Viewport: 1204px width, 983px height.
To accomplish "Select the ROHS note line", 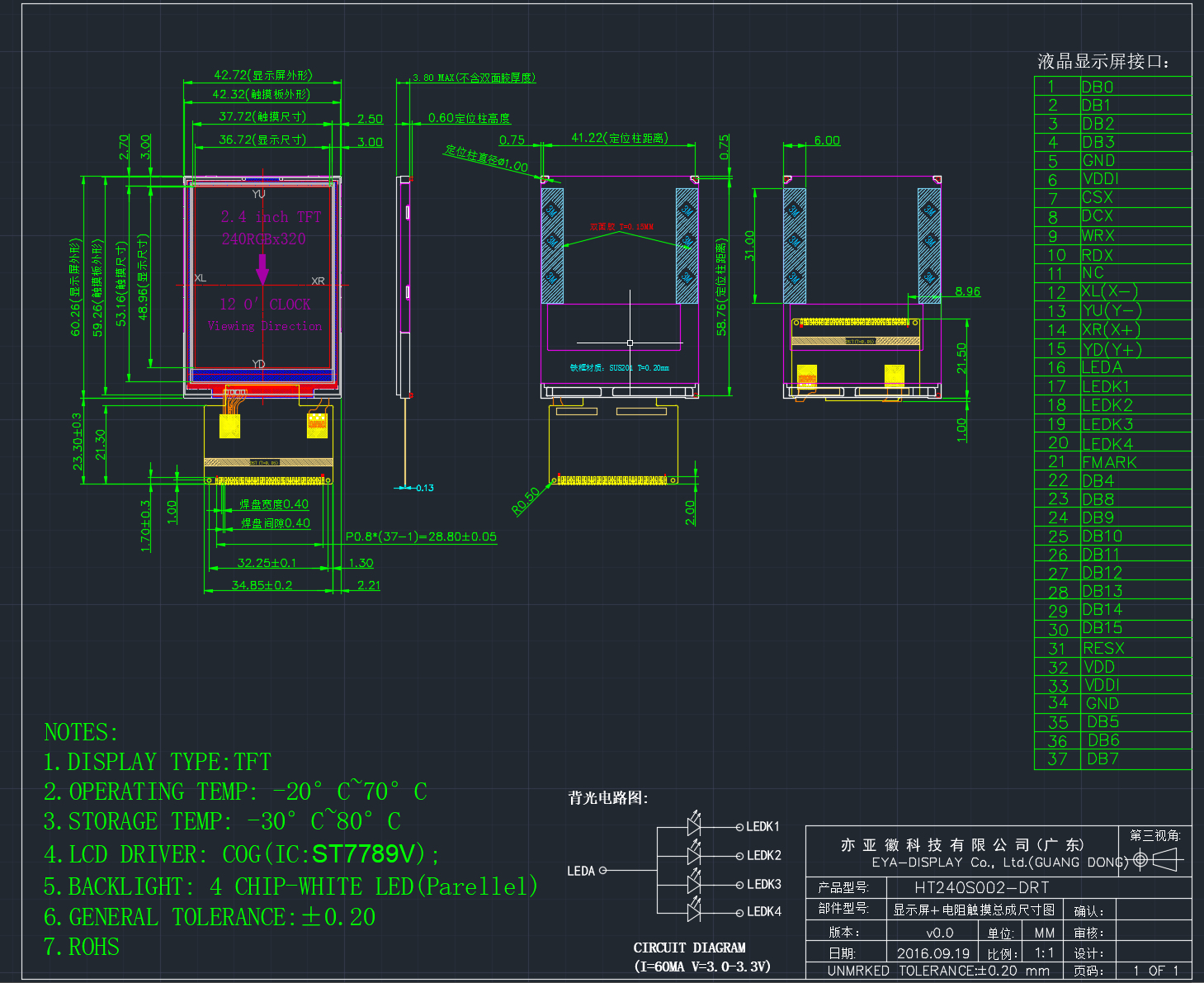I will pyautogui.click(x=81, y=947).
